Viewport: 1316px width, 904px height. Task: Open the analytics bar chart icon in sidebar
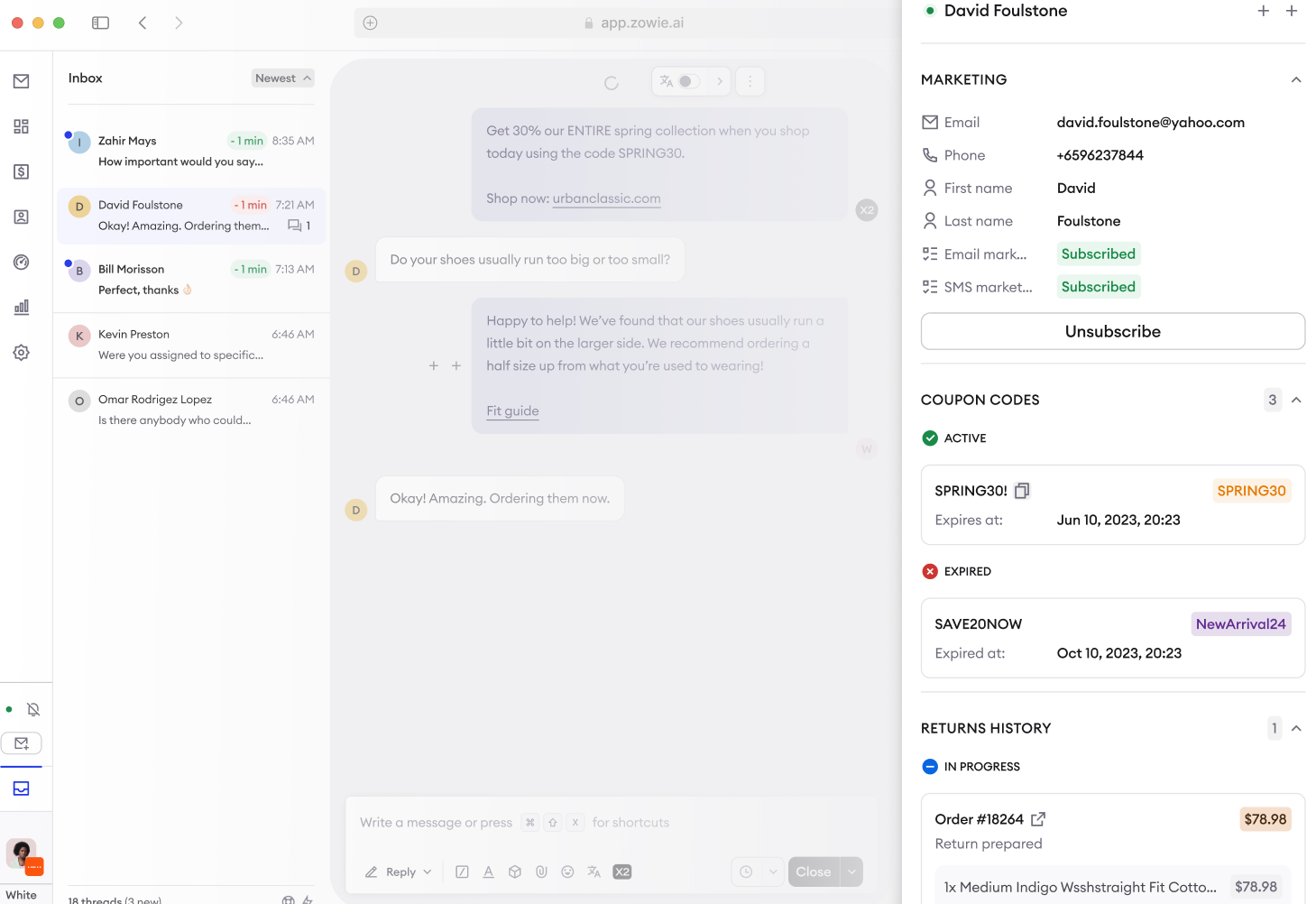[22, 308]
